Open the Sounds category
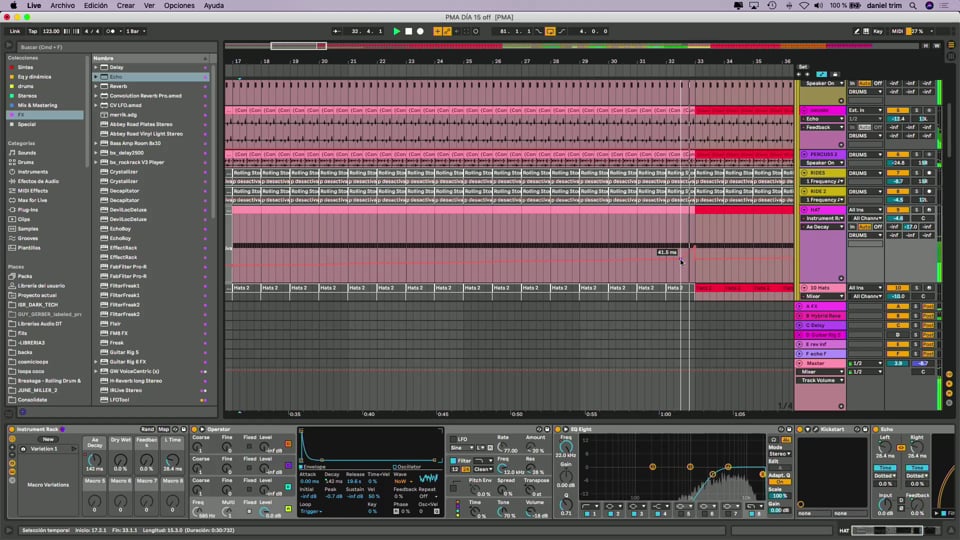 [x=26, y=153]
